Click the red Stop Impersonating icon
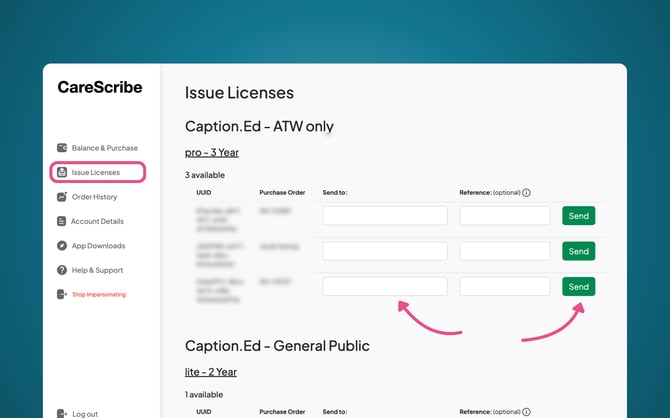Viewport: 670px width, 418px height. 62,294
